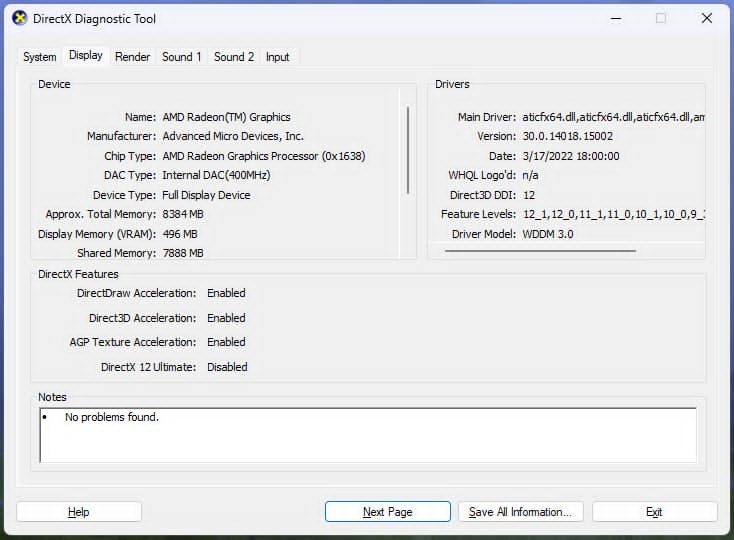This screenshot has height=540, width=734.
Task: Click the 'DirectX 12 Ultimate:' label
Action: [x=149, y=367]
